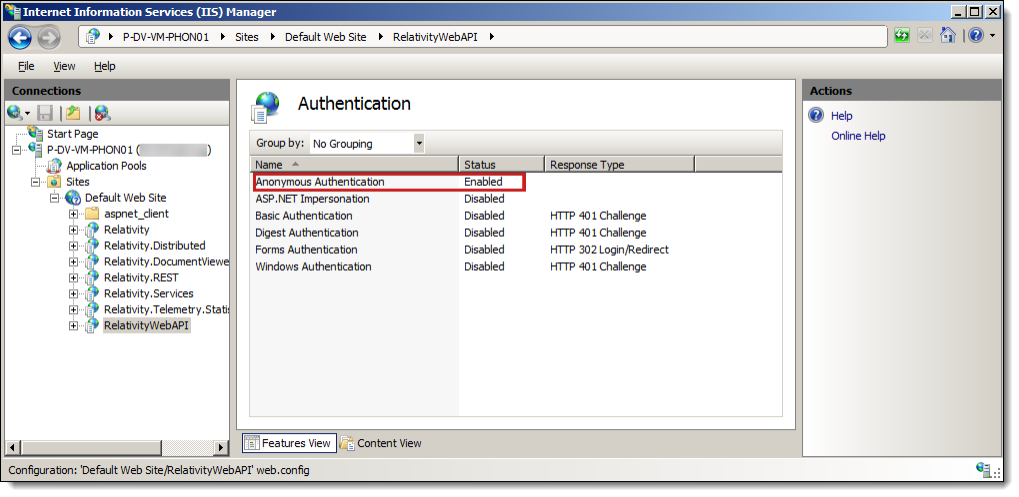Click Default Web Site in breadcrumb
This screenshot has width=1019, height=497.
[326, 37]
